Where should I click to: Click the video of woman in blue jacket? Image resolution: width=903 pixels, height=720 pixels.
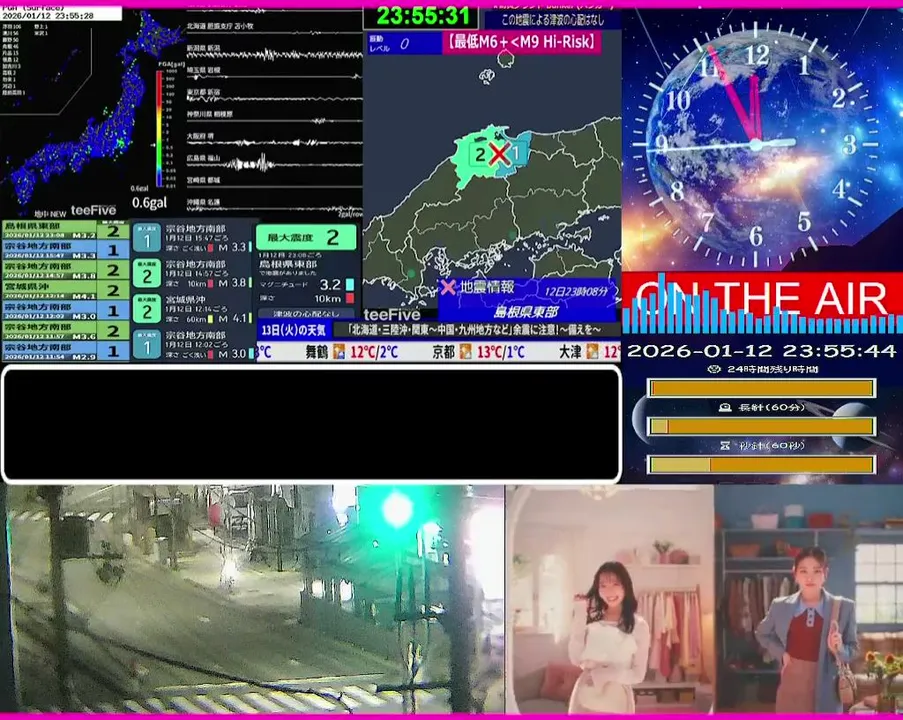[x=809, y=599]
